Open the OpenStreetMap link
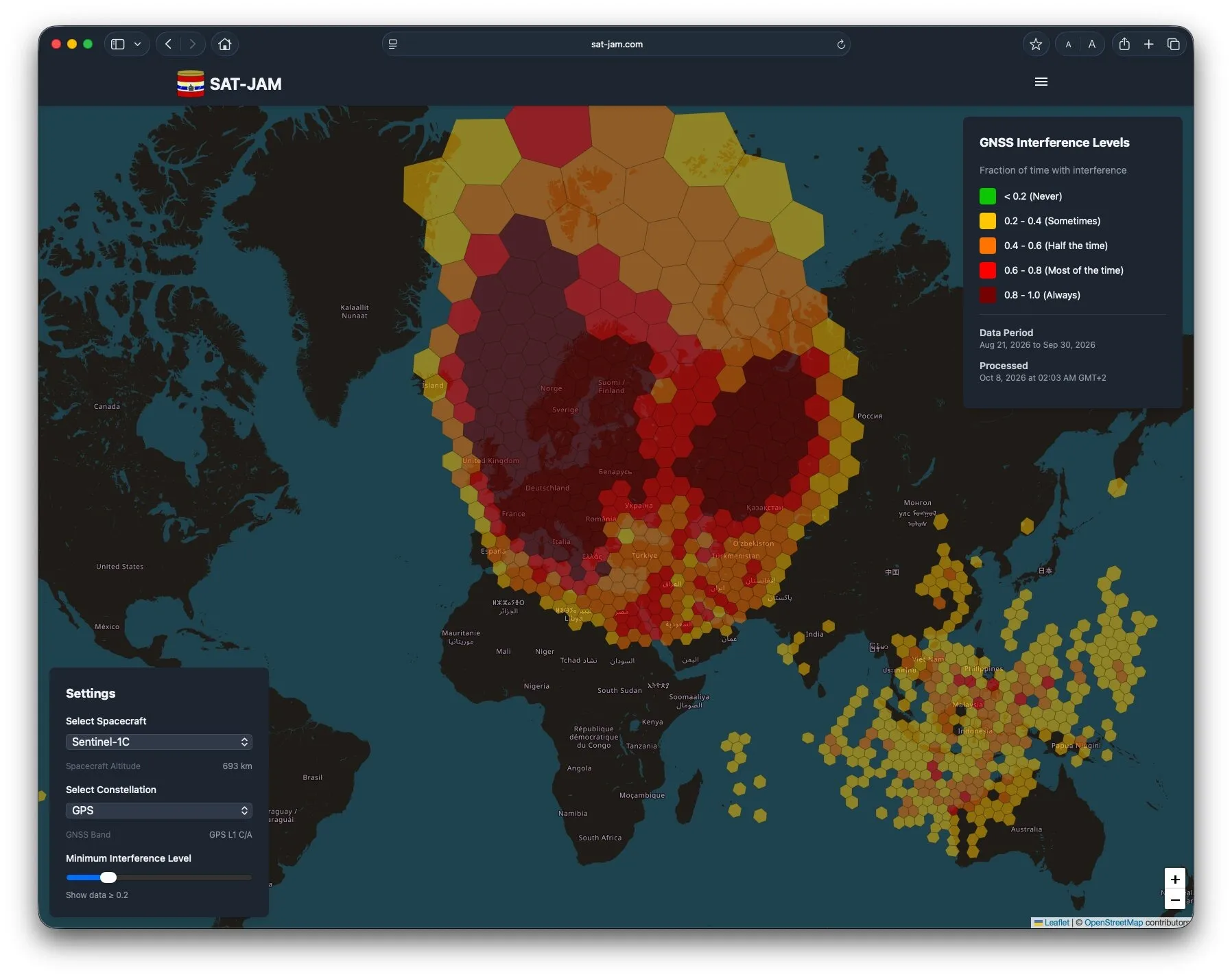Screen dimensions: 1232x979 coord(1113,923)
